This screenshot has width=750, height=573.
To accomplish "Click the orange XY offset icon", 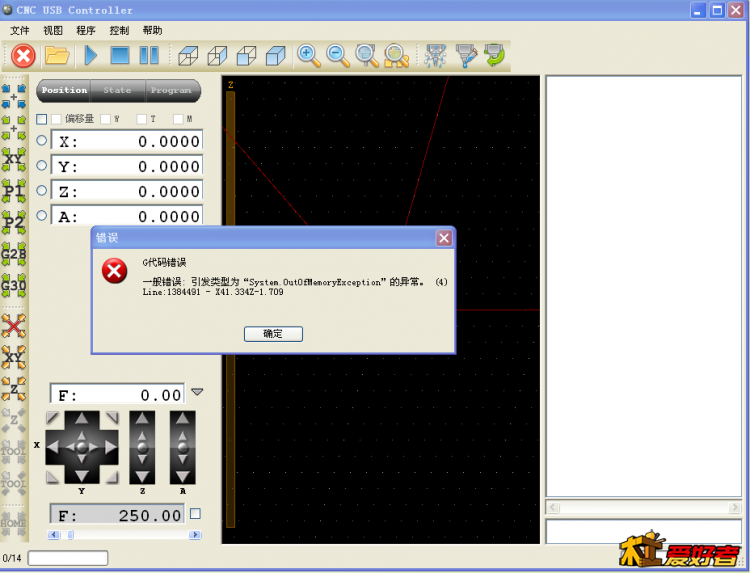I will 13,357.
